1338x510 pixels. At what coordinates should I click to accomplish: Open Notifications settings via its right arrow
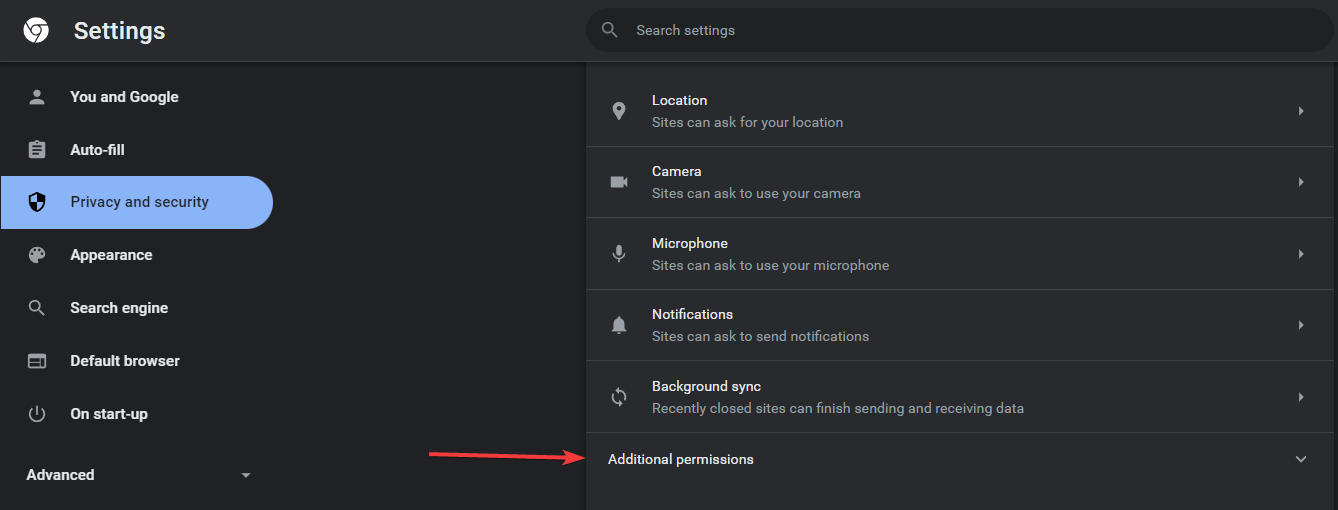click(1301, 325)
